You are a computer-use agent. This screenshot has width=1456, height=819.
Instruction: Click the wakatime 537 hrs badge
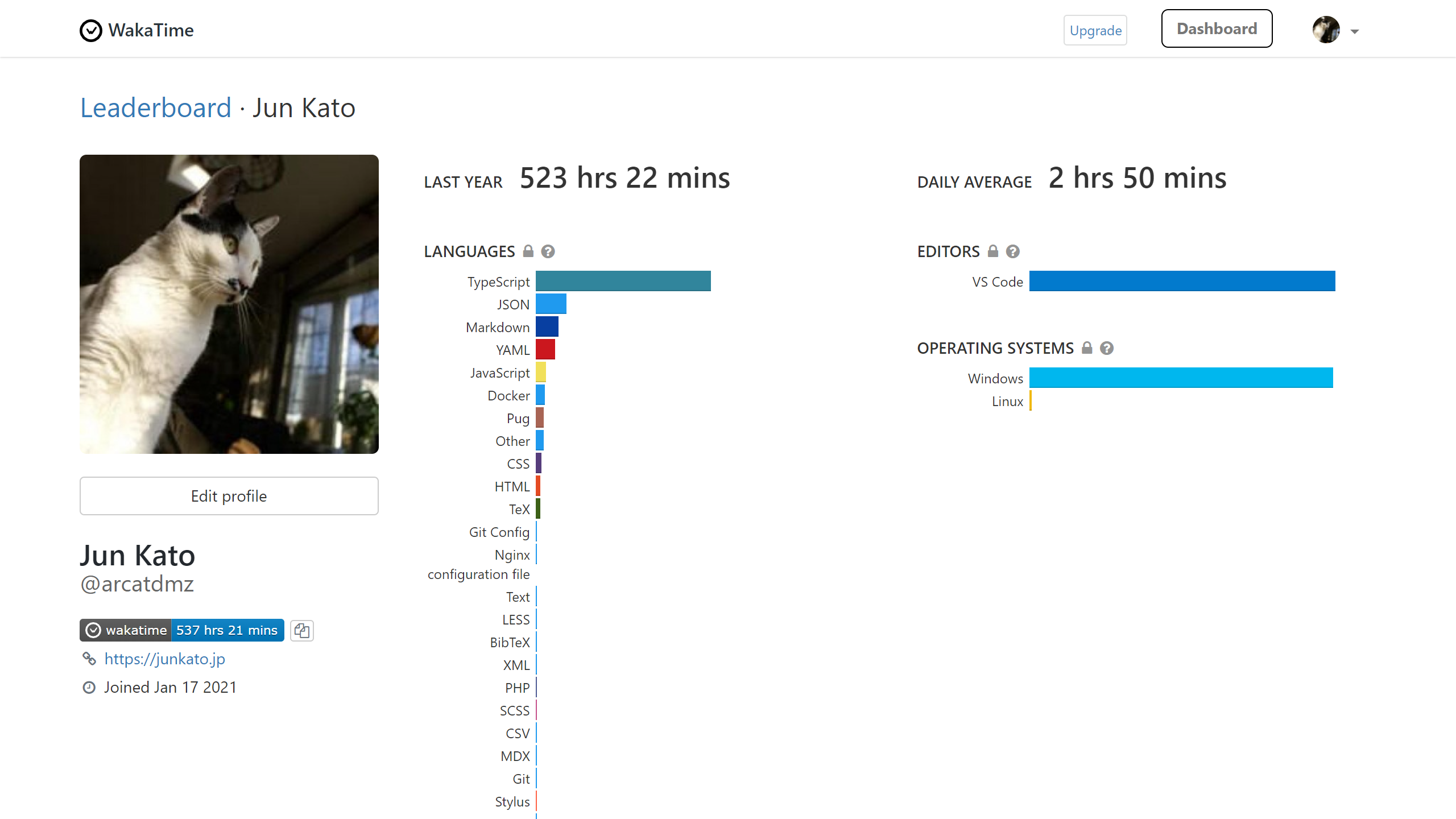(x=182, y=630)
